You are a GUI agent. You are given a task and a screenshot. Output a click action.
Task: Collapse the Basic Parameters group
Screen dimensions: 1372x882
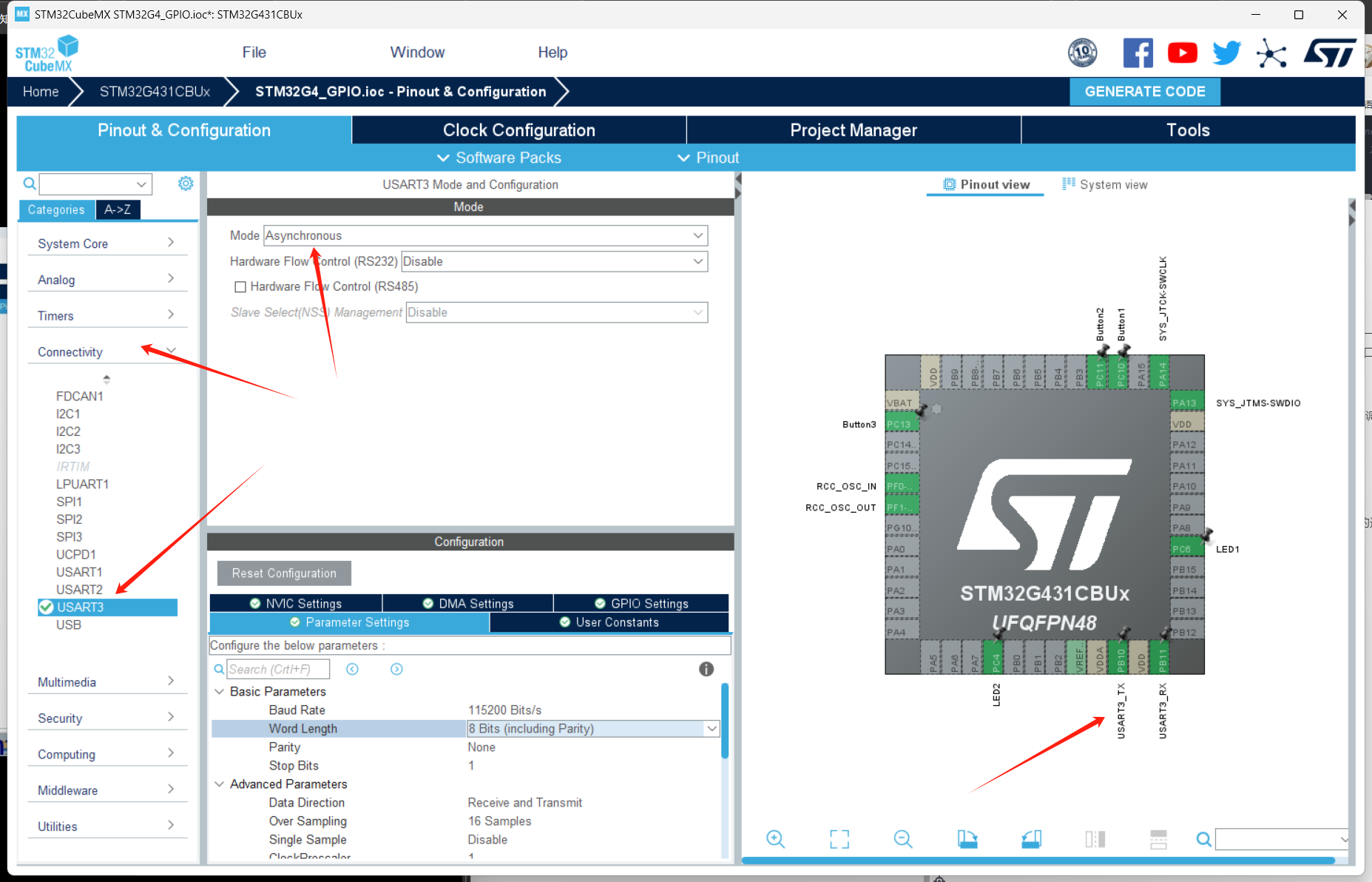tap(220, 691)
